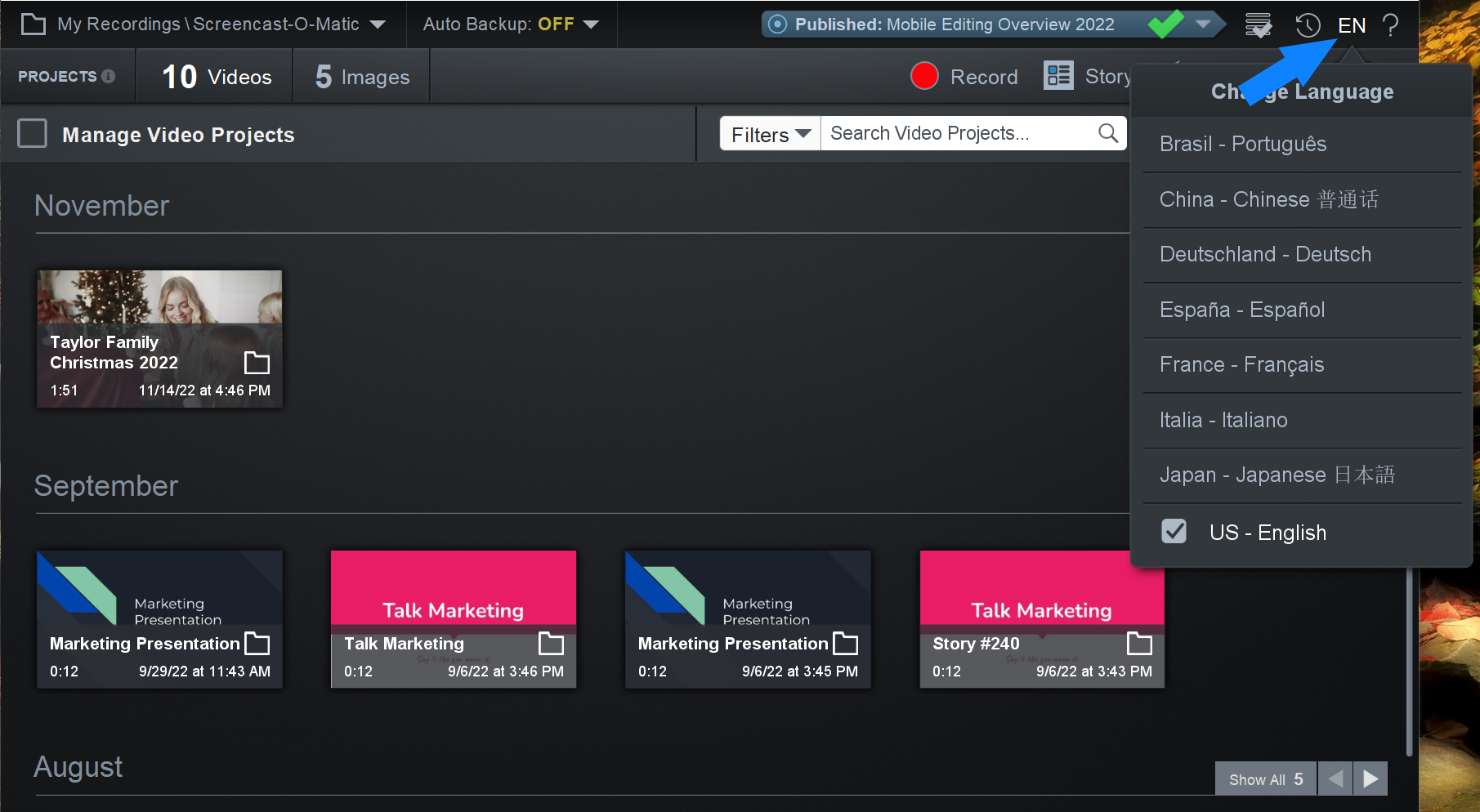1480x812 pixels.
Task: Select France - Français language
Action: coord(1302,364)
